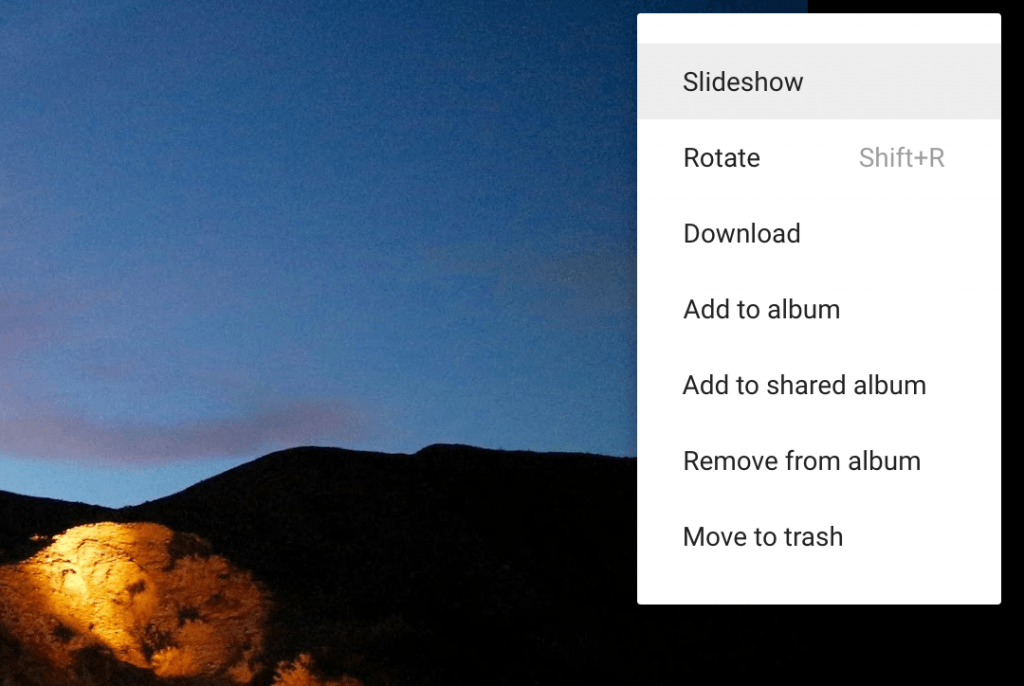Click empty space right of Download label
This screenshot has width=1024, height=686.
click(900, 234)
